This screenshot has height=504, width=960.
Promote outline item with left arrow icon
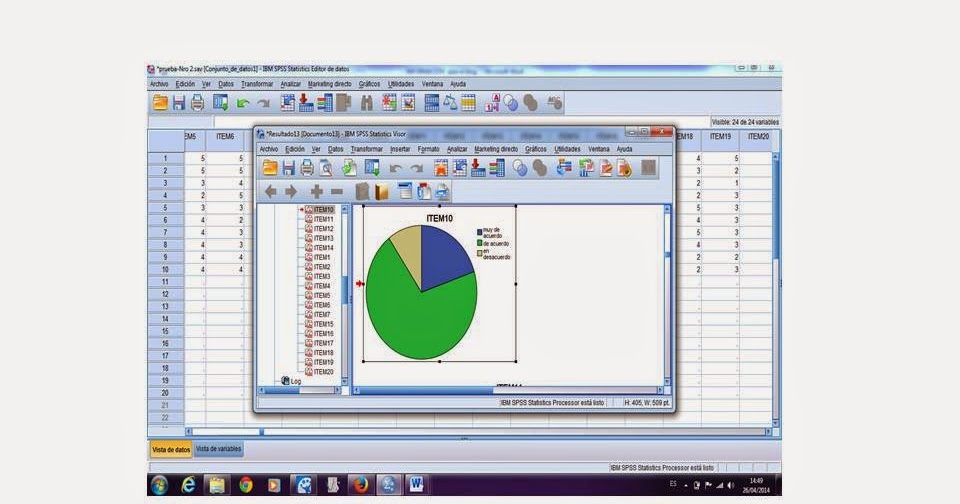(x=270, y=192)
